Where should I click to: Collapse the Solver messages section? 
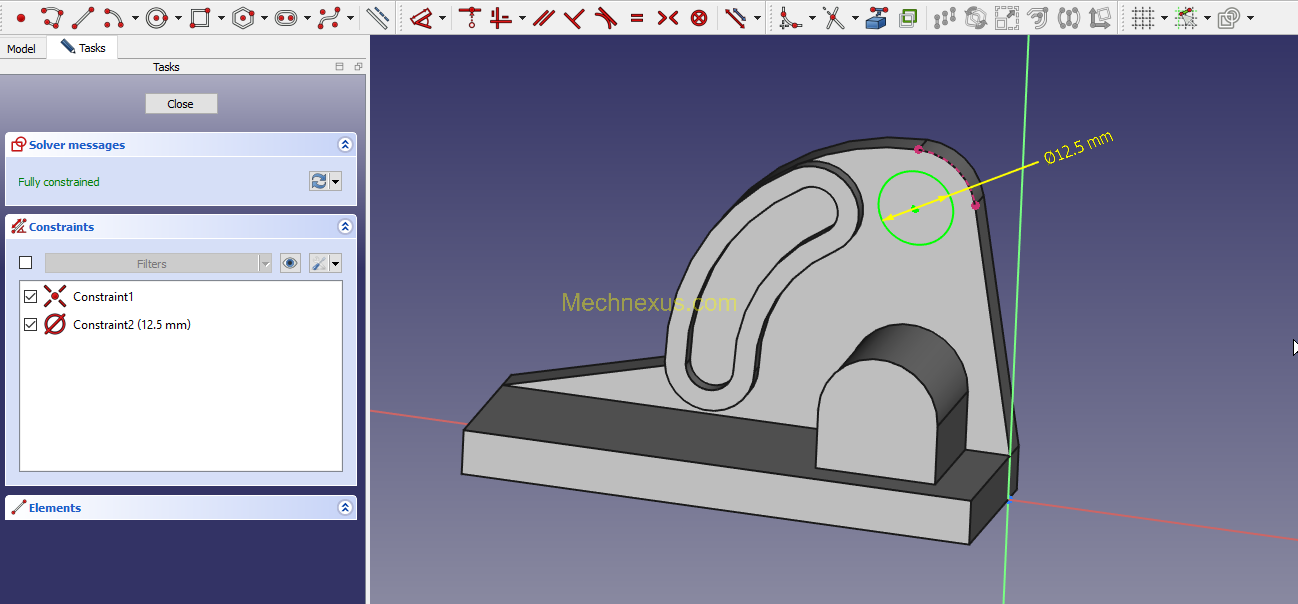[x=345, y=145]
